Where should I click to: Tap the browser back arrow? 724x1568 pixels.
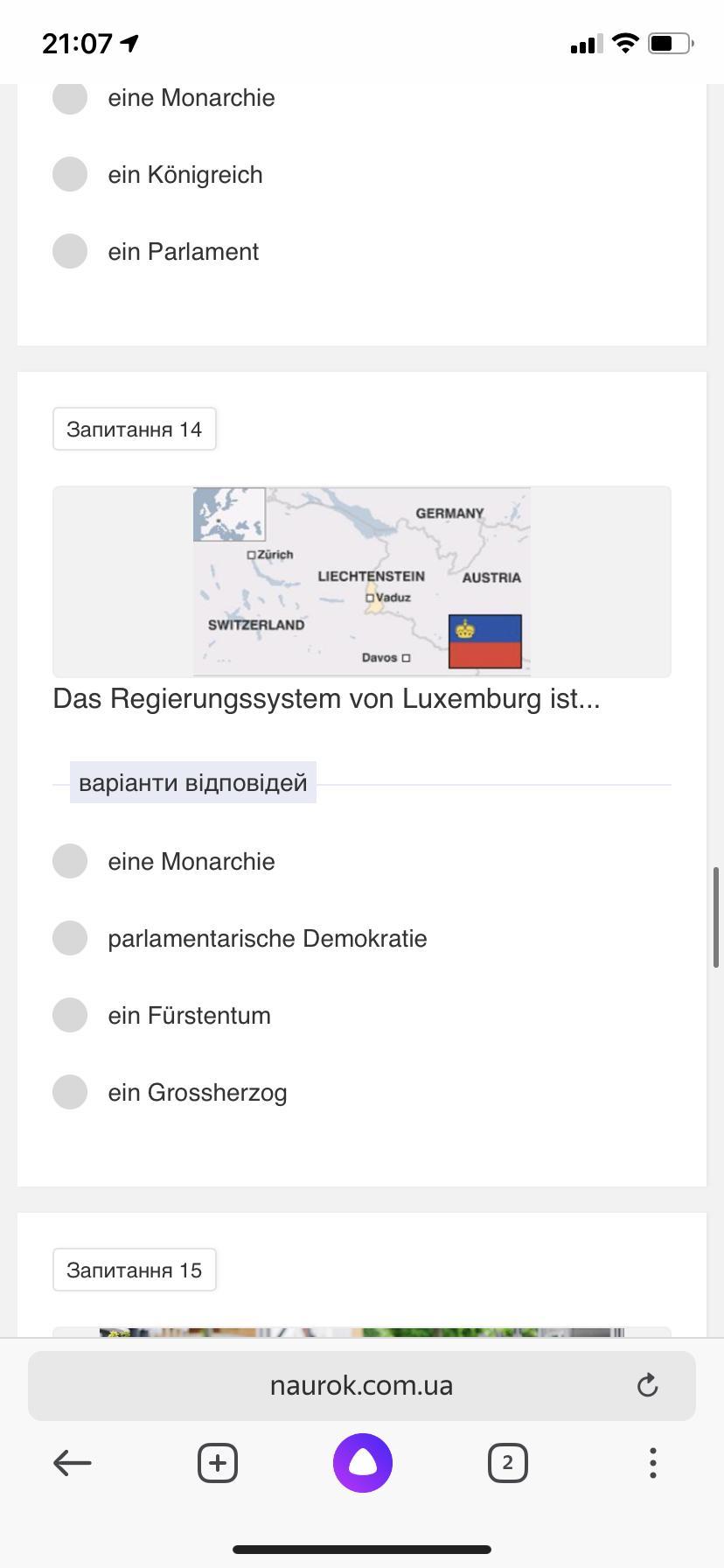(x=73, y=1462)
